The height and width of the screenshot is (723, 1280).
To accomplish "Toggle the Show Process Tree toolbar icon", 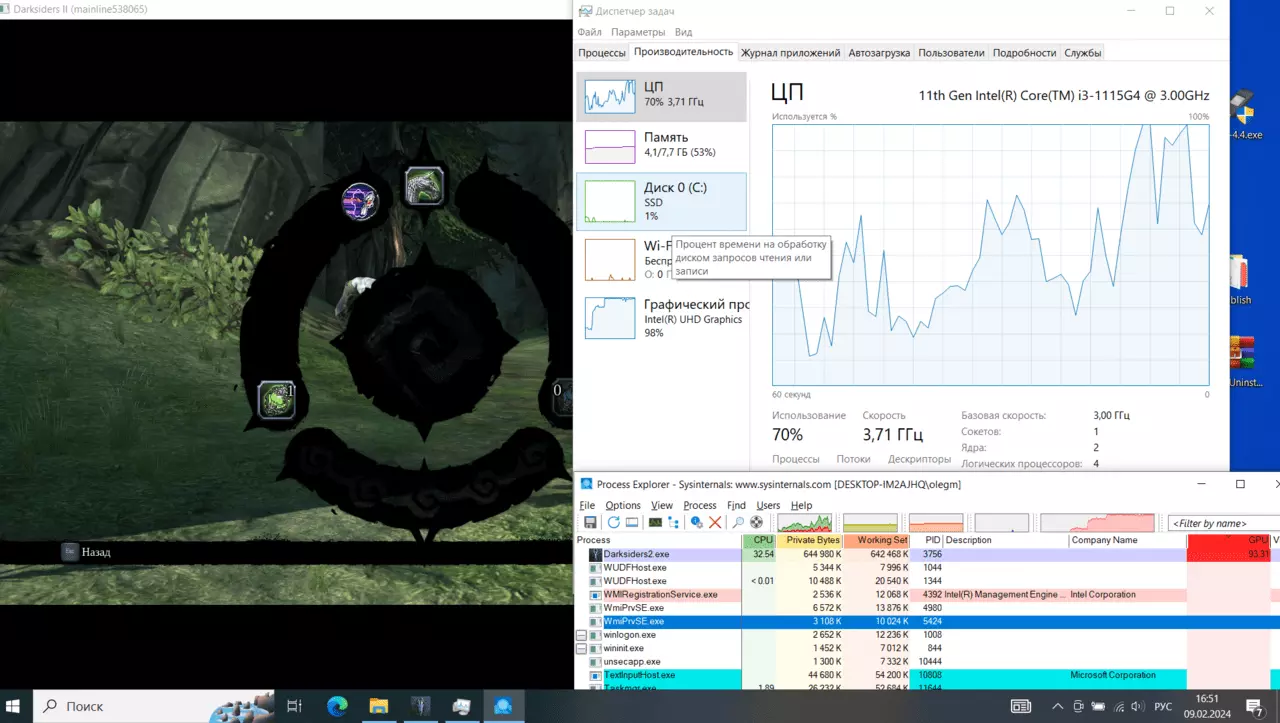I will pos(673,522).
